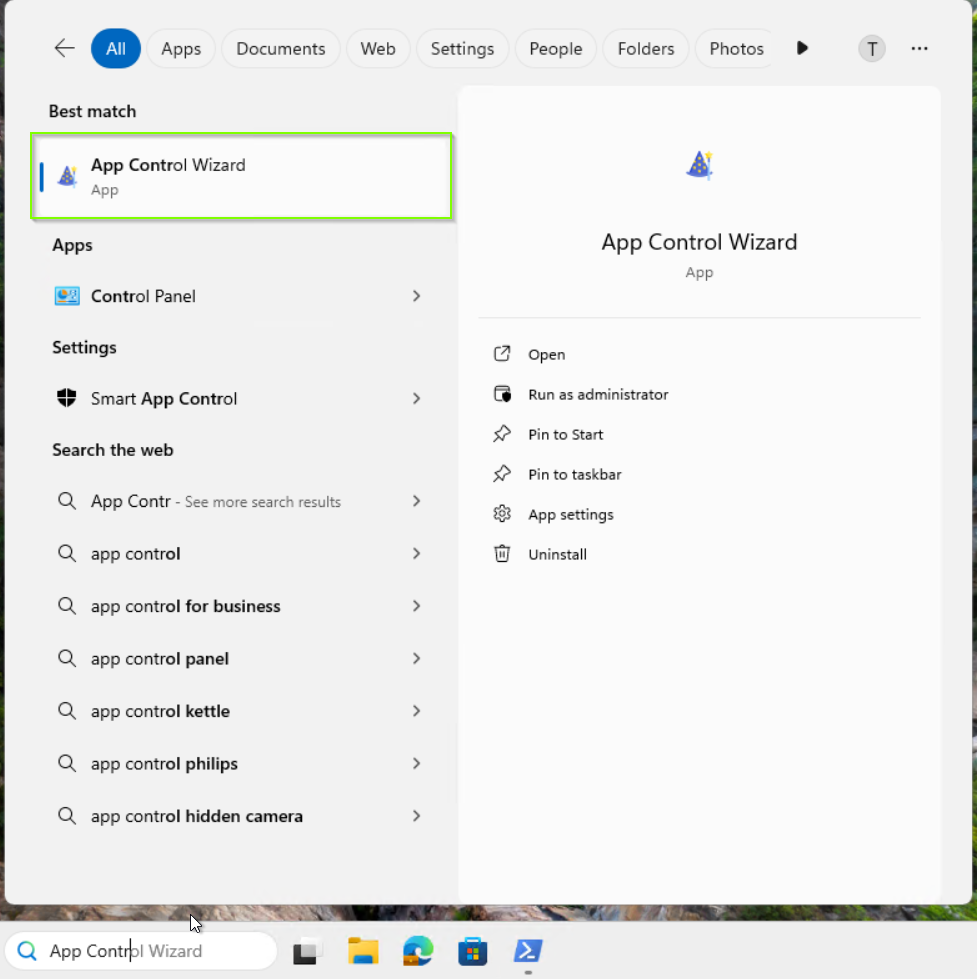Open Microsoft Store from the taskbar
Screen dimensions: 977x979
472,951
